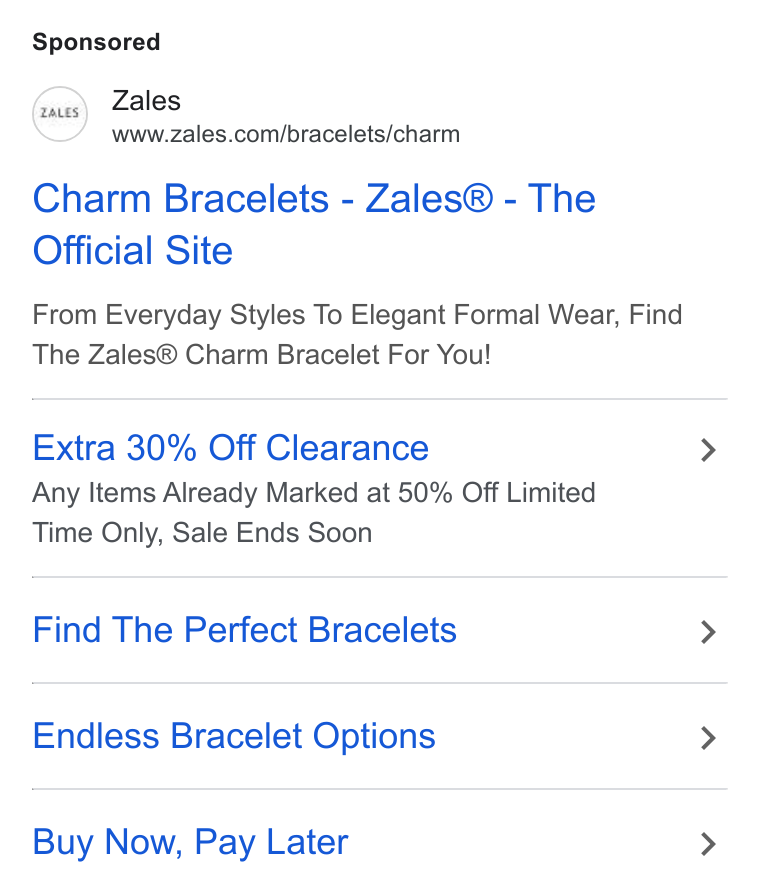The width and height of the screenshot is (760, 894).
Task: Click the ® symbol in the blue headline
Action: 478,198
